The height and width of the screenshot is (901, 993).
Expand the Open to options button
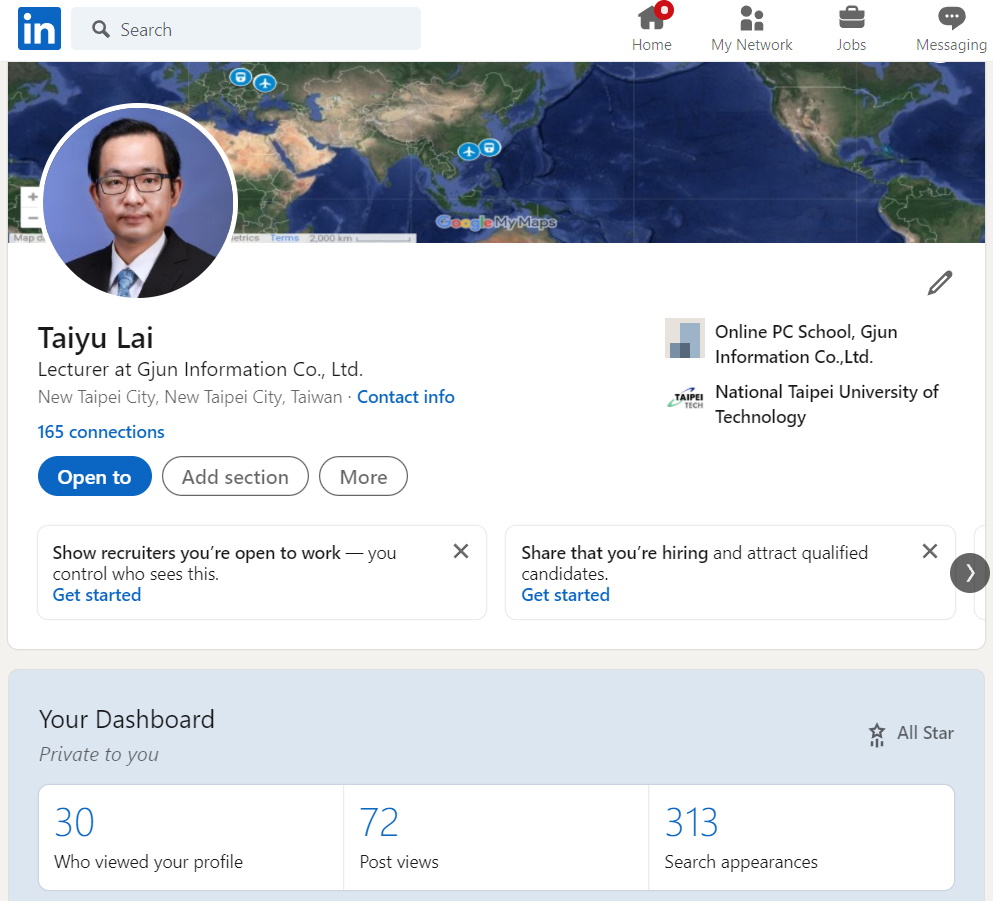point(94,477)
